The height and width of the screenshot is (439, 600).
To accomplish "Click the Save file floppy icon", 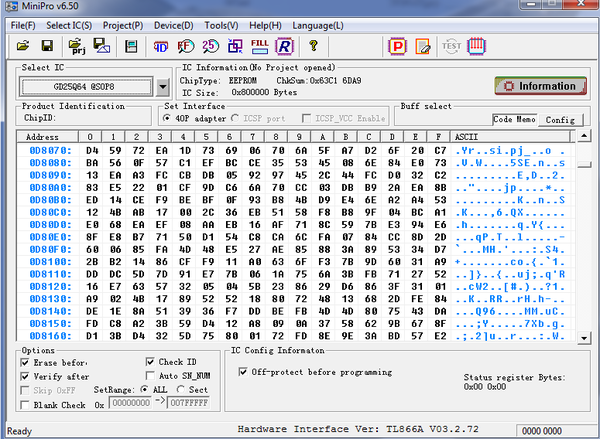I will click(x=47, y=46).
